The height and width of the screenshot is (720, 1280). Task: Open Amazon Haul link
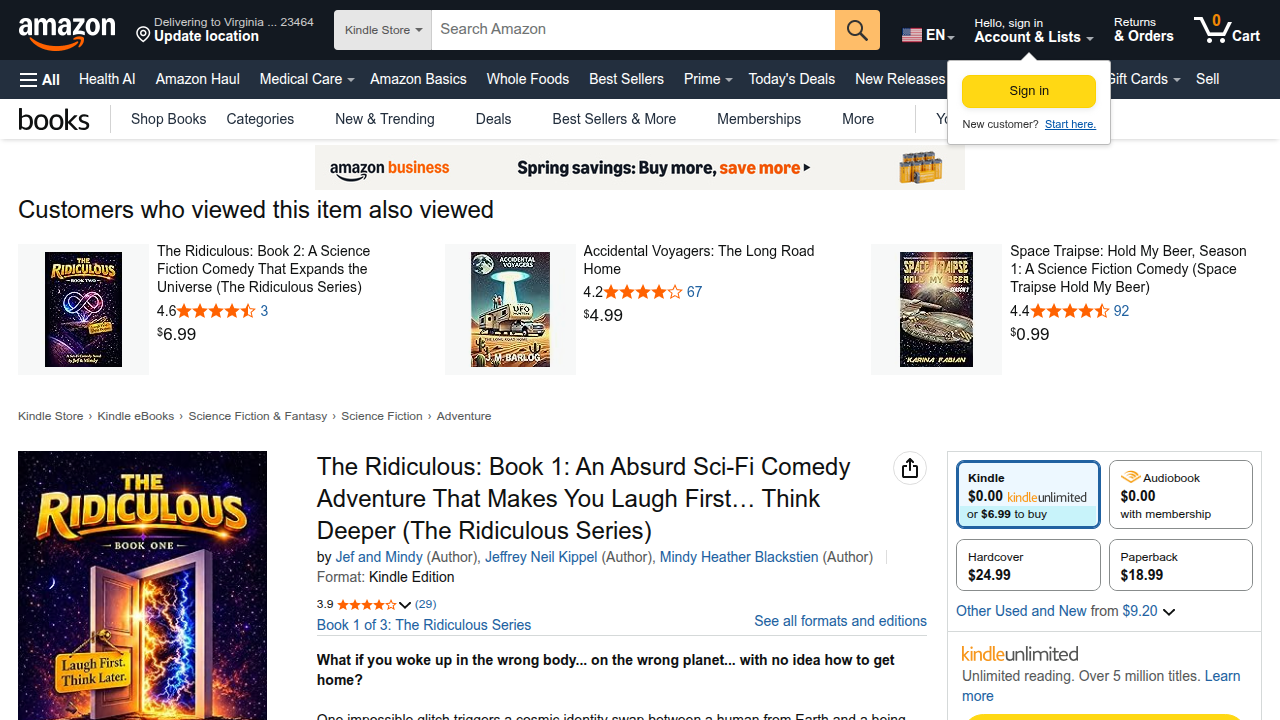point(197,79)
